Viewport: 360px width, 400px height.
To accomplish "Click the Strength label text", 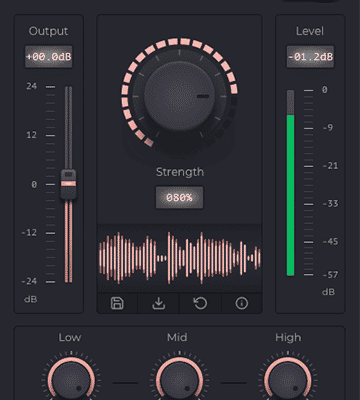I will (180, 172).
